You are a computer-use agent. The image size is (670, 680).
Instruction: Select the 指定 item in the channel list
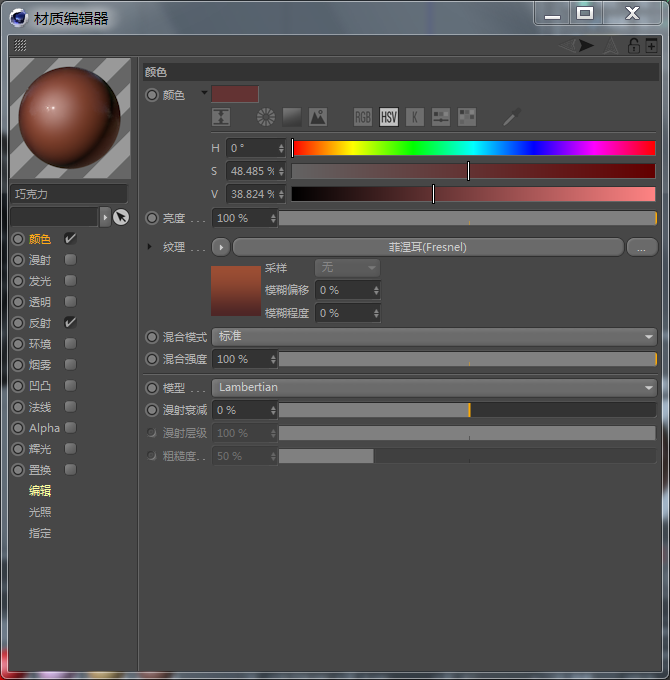pyautogui.click(x=40, y=533)
